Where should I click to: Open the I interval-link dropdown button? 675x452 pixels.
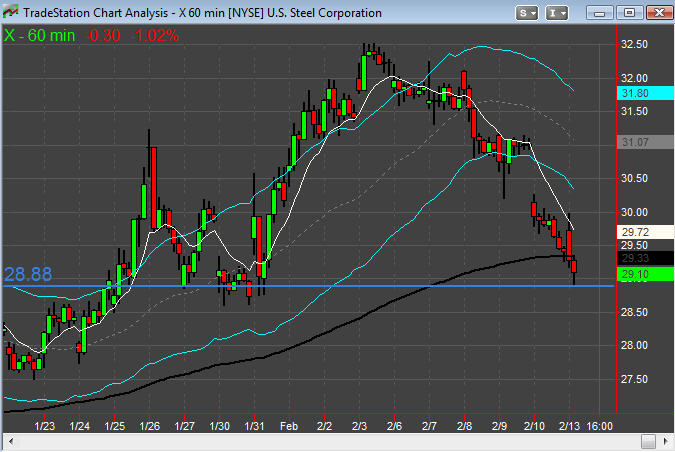coord(557,13)
